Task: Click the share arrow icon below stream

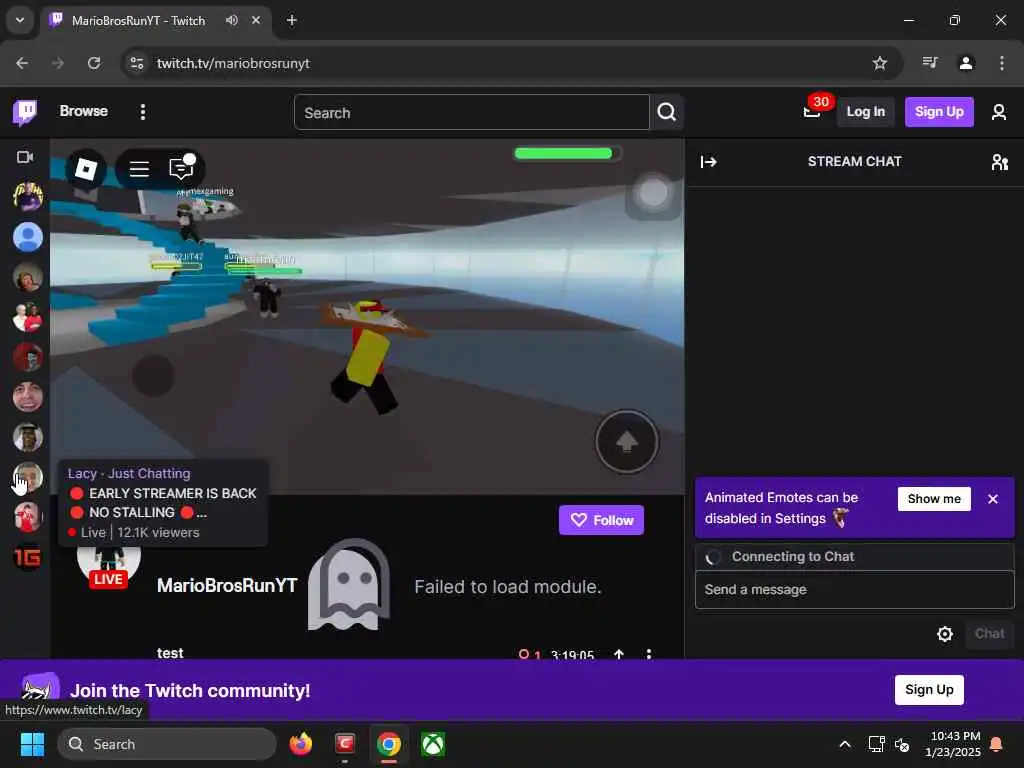Action: [x=619, y=654]
